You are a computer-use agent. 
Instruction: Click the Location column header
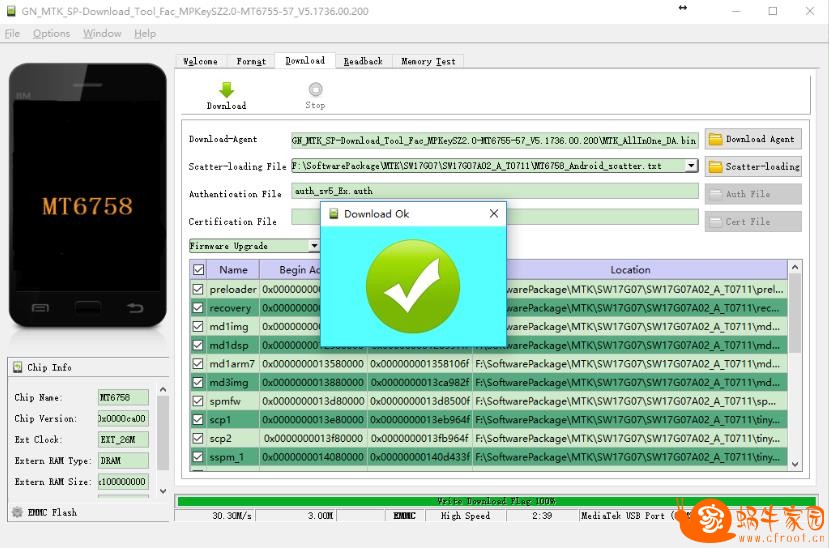coord(630,270)
